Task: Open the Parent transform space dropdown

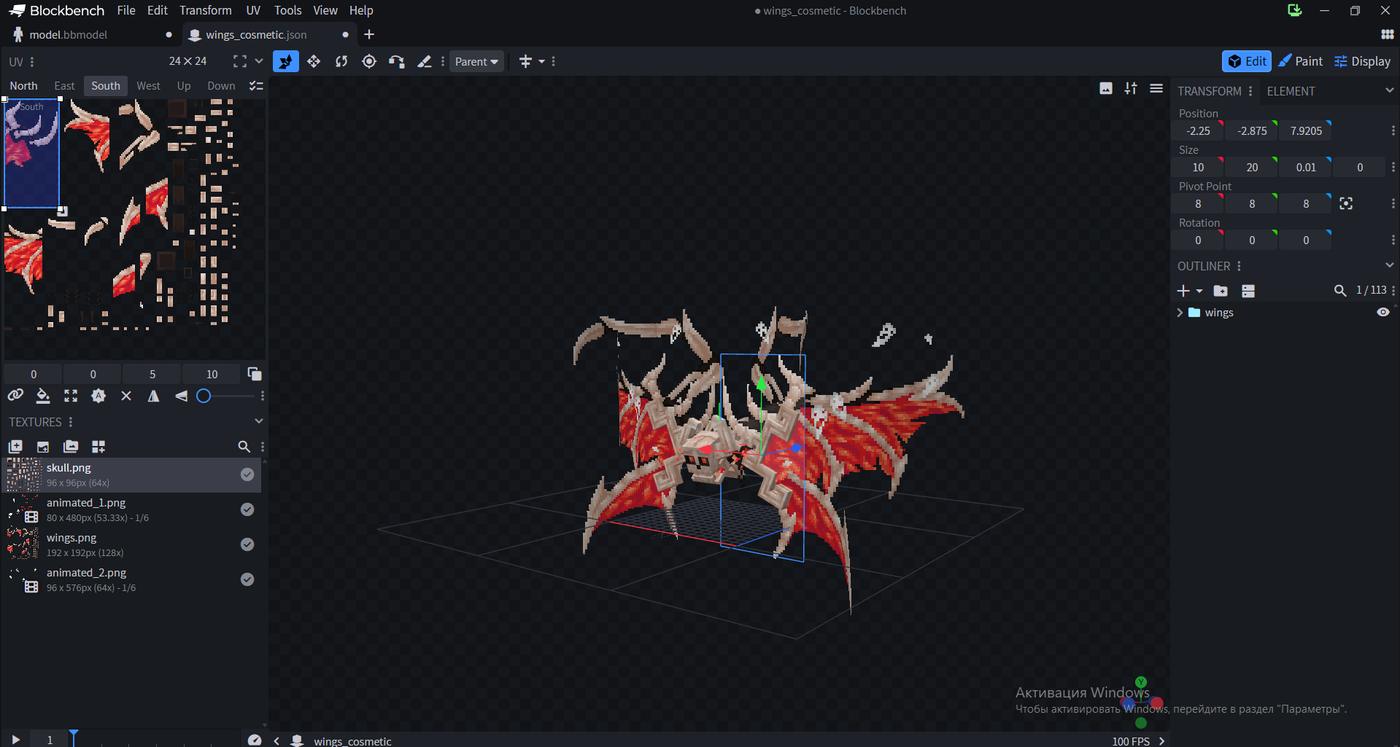Action: [476, 61]
